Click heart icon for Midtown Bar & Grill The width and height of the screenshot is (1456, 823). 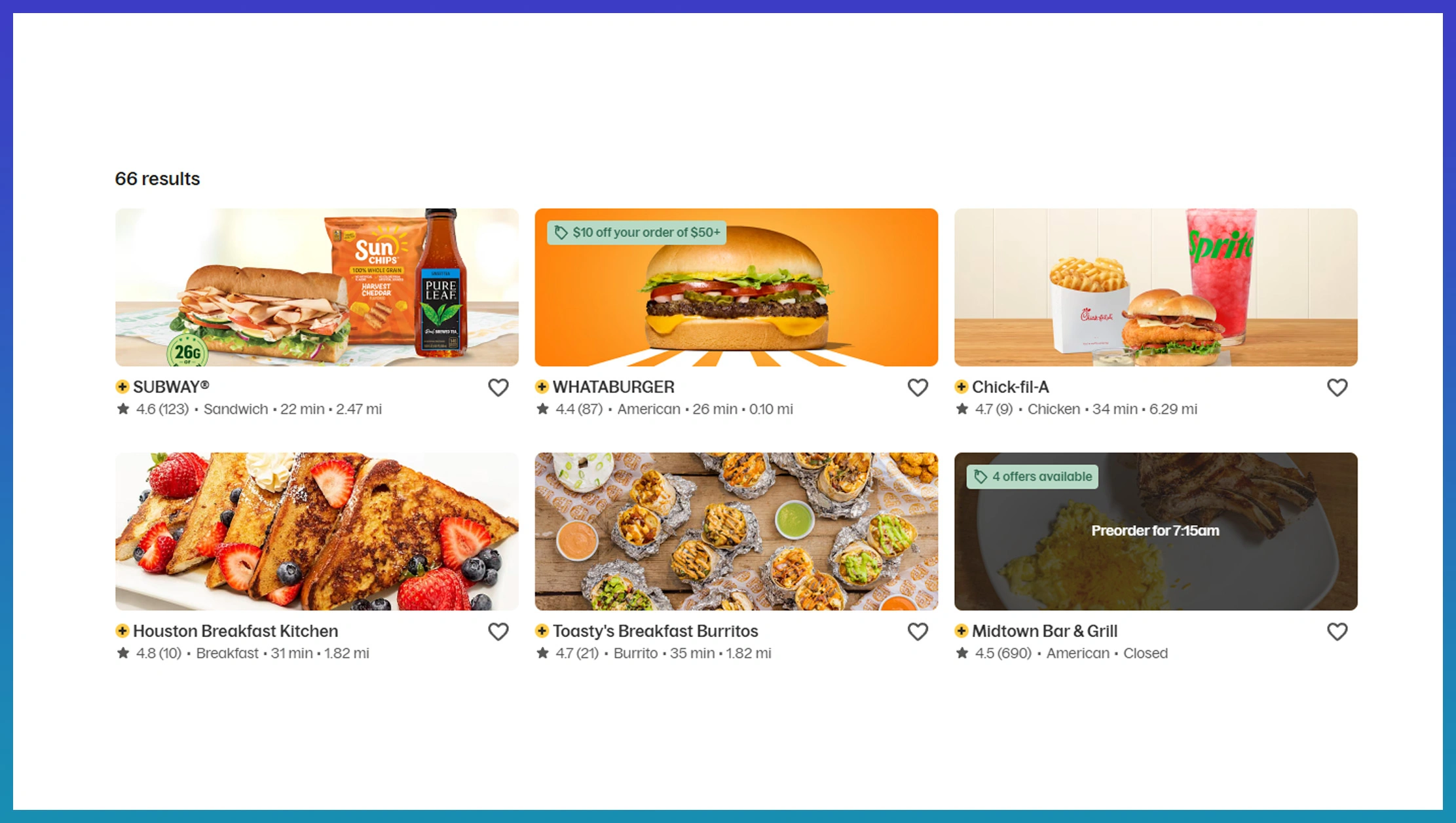click(x=1337, y=631)
